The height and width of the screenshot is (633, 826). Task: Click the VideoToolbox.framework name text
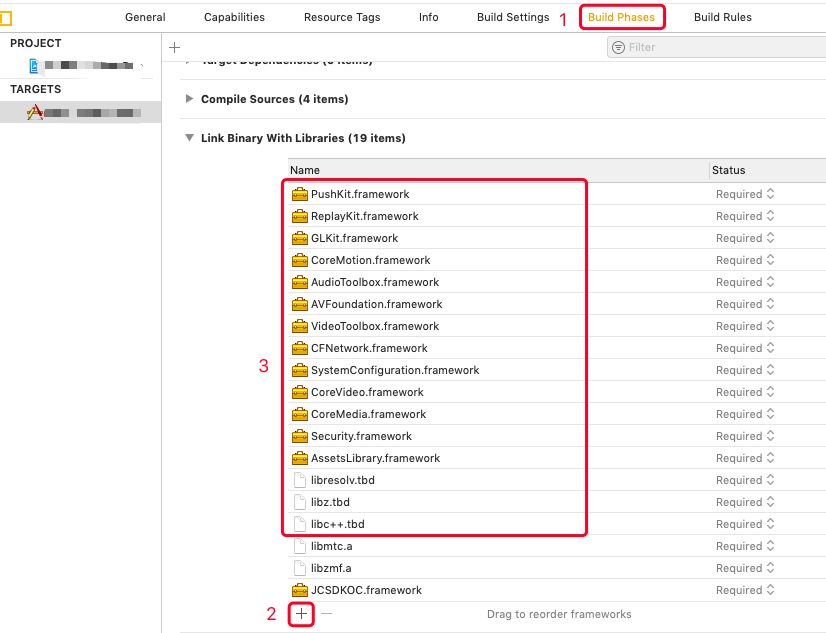(x=375, y=327)
